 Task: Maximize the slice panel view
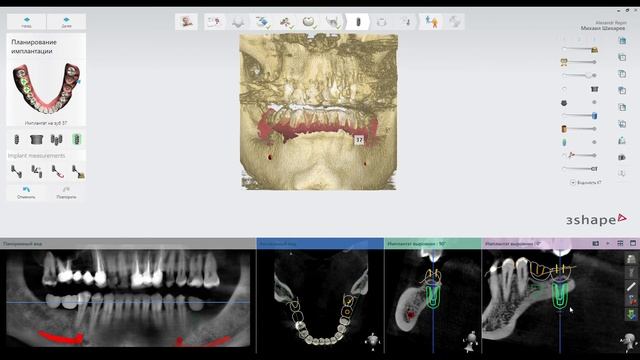pyautogui.click(x=633, y=243)
